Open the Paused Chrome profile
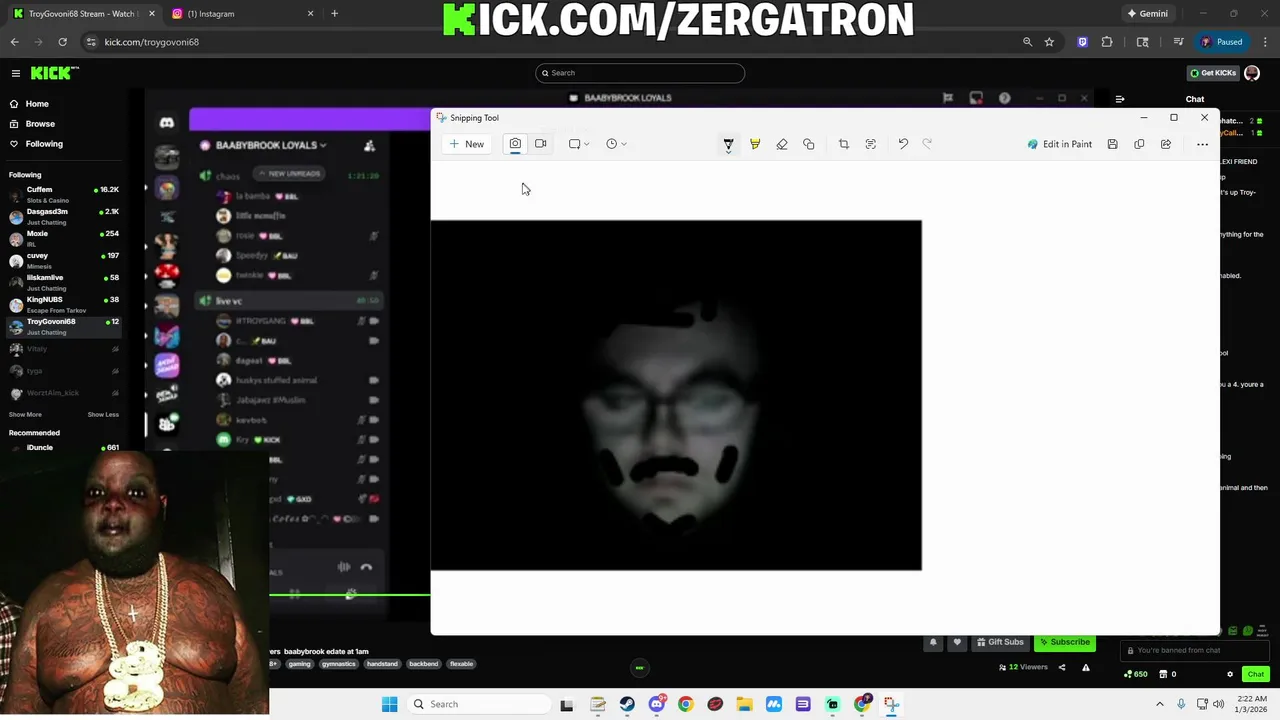 1222,42
